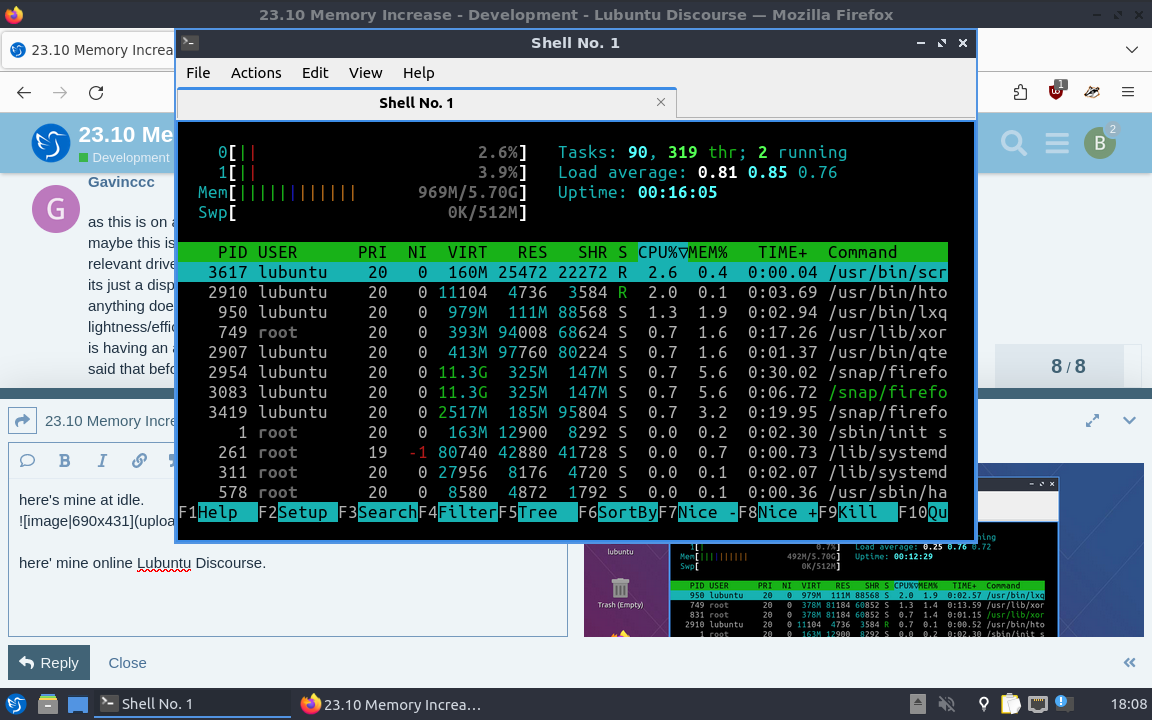The width and height of the screenshot is (1152, 720).
Task: Open the Actions menu in Shell window
Action: [256, 73]
